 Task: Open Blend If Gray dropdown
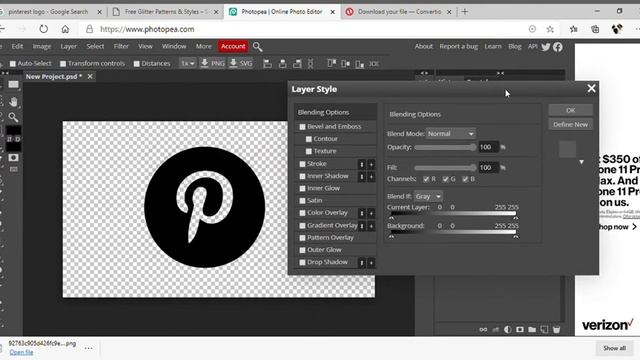click(x=428, y=196)
